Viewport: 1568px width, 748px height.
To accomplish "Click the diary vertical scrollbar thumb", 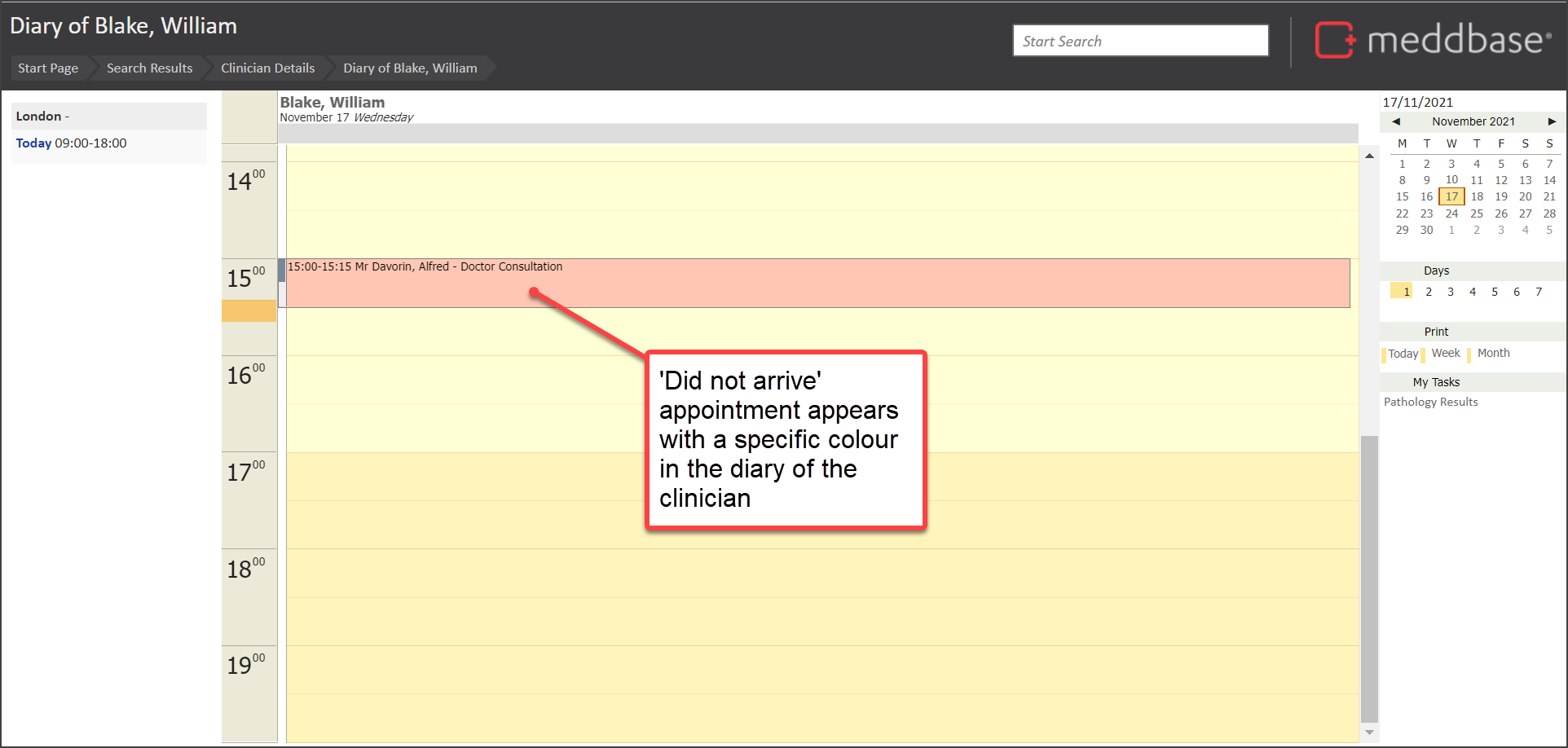I will pyautogui.click(x=1369, y=579).
